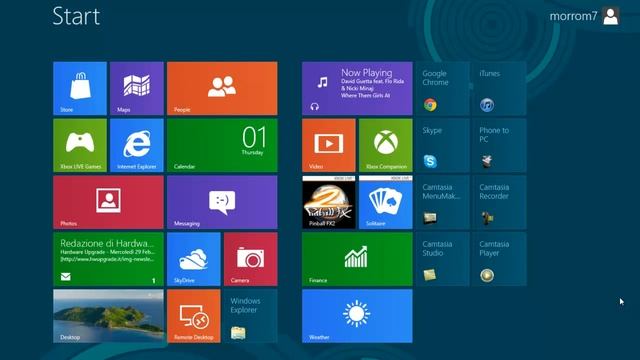Open the Finance tile
Viewport: 640px width, 360px height.
357,259
